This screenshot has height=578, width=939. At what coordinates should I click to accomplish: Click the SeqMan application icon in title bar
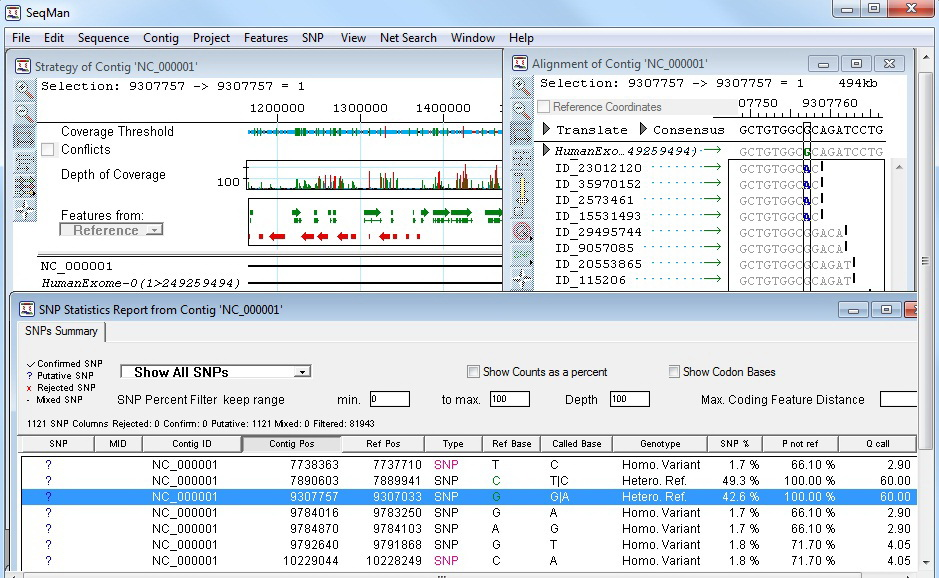tap(13, 12)
